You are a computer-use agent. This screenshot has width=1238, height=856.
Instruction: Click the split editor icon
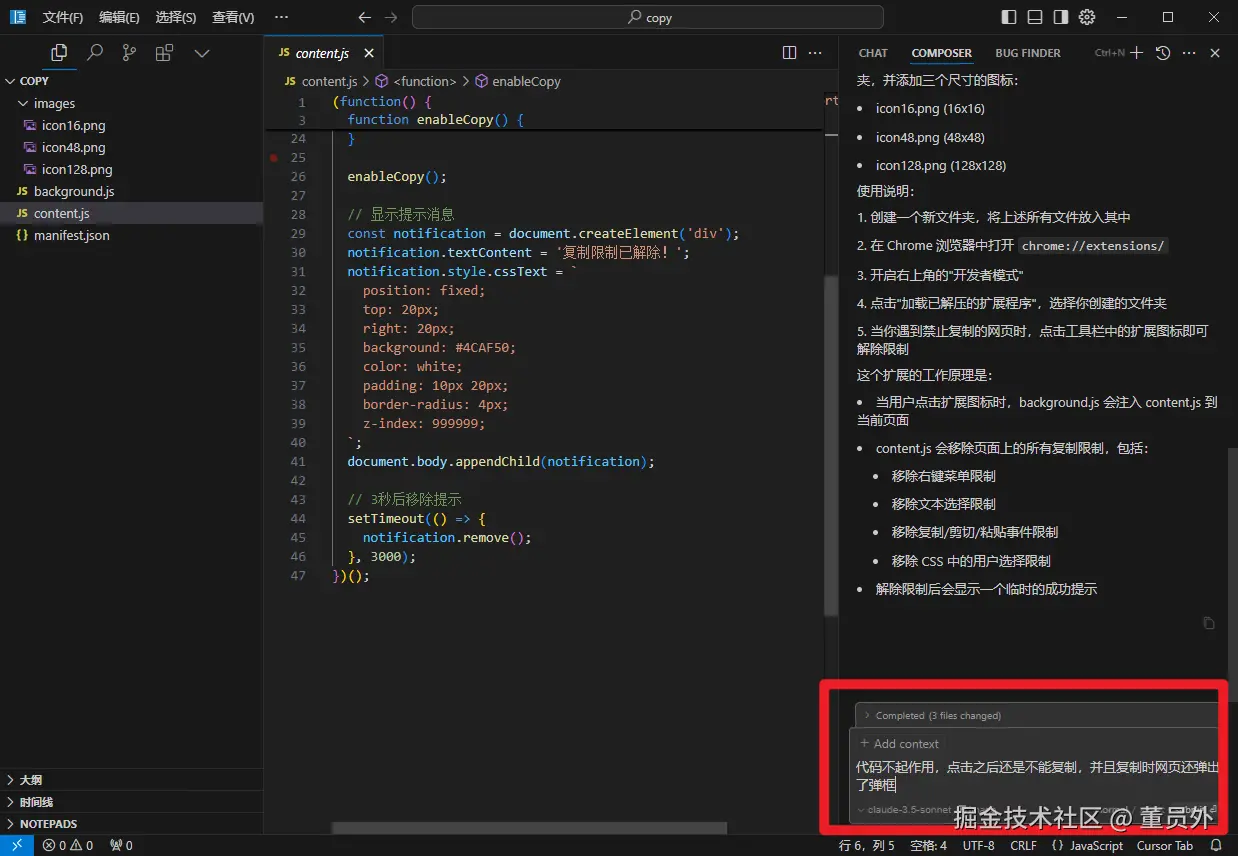pyautogui.click(x=789, y=53)
